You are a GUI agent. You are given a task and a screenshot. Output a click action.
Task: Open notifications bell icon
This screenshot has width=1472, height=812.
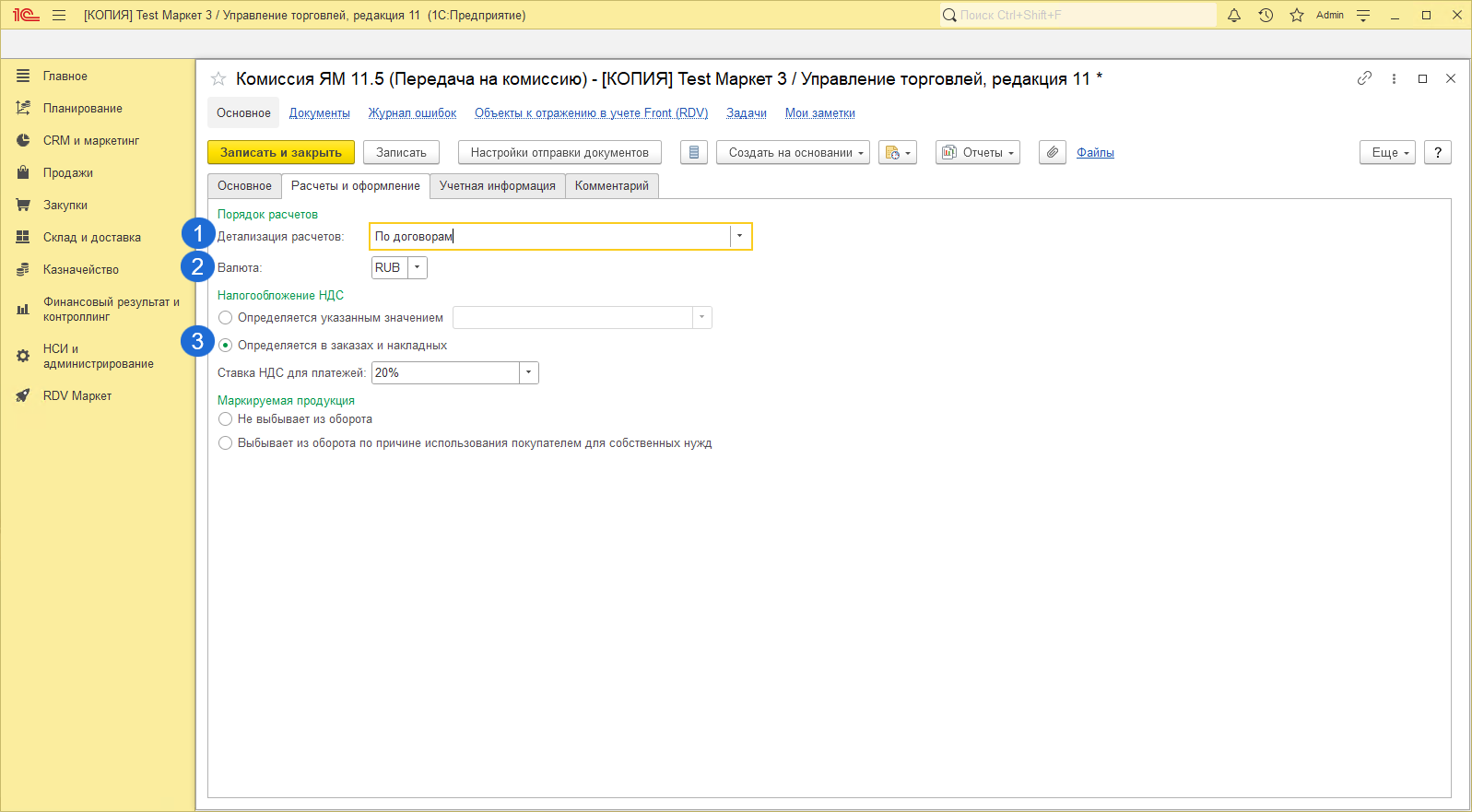click(1234, 15)
